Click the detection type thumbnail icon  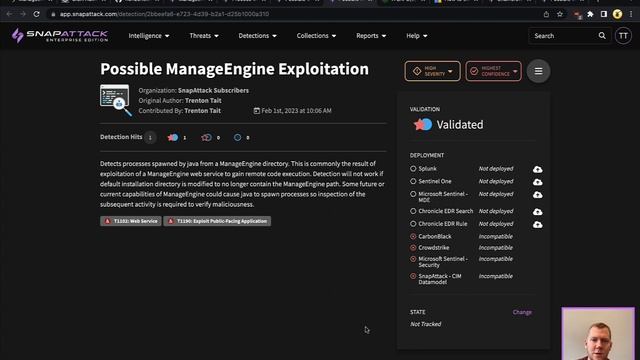(116, 100)
